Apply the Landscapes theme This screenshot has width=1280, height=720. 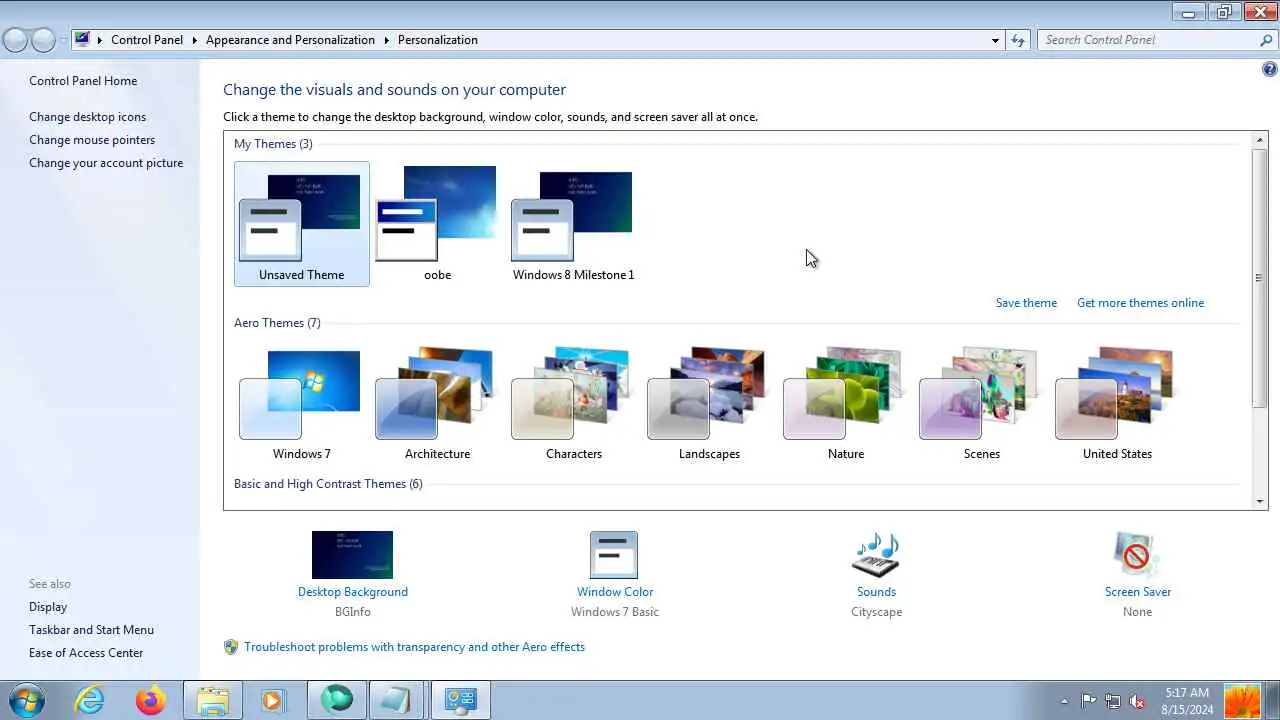[x=709, y=404]
